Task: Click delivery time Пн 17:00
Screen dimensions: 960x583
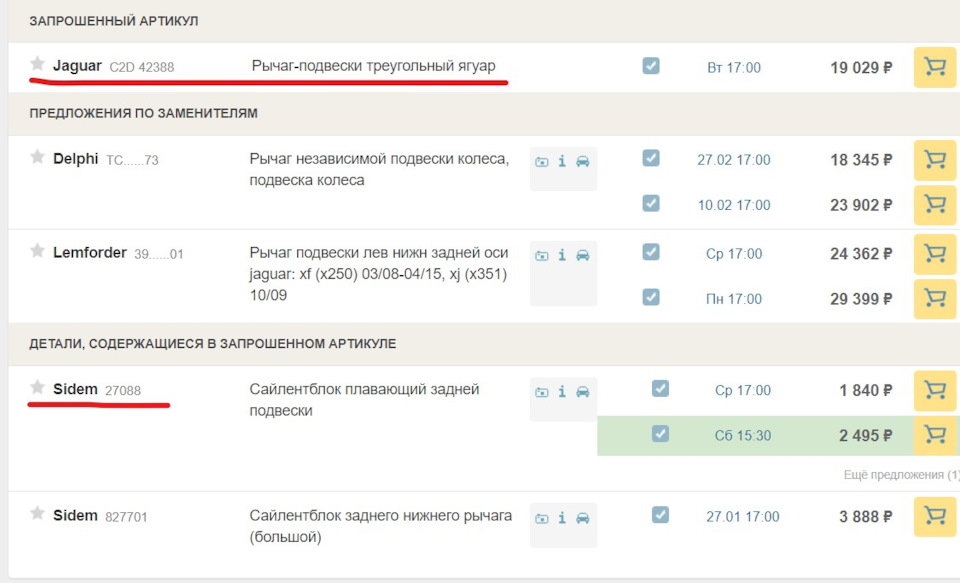Action: pyautogui.click(x=734, y=299)
